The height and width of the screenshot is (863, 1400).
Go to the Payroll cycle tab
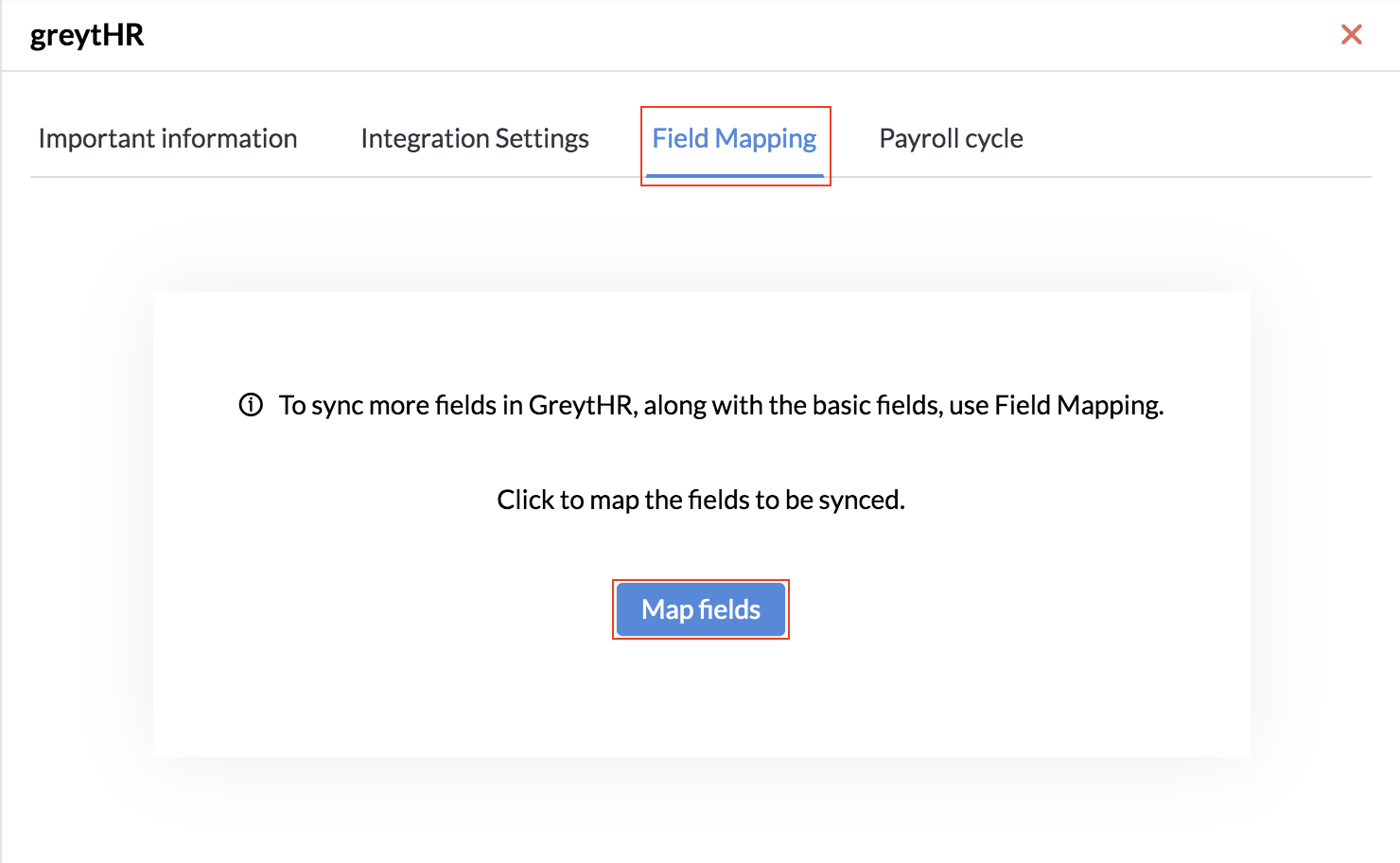951,138
